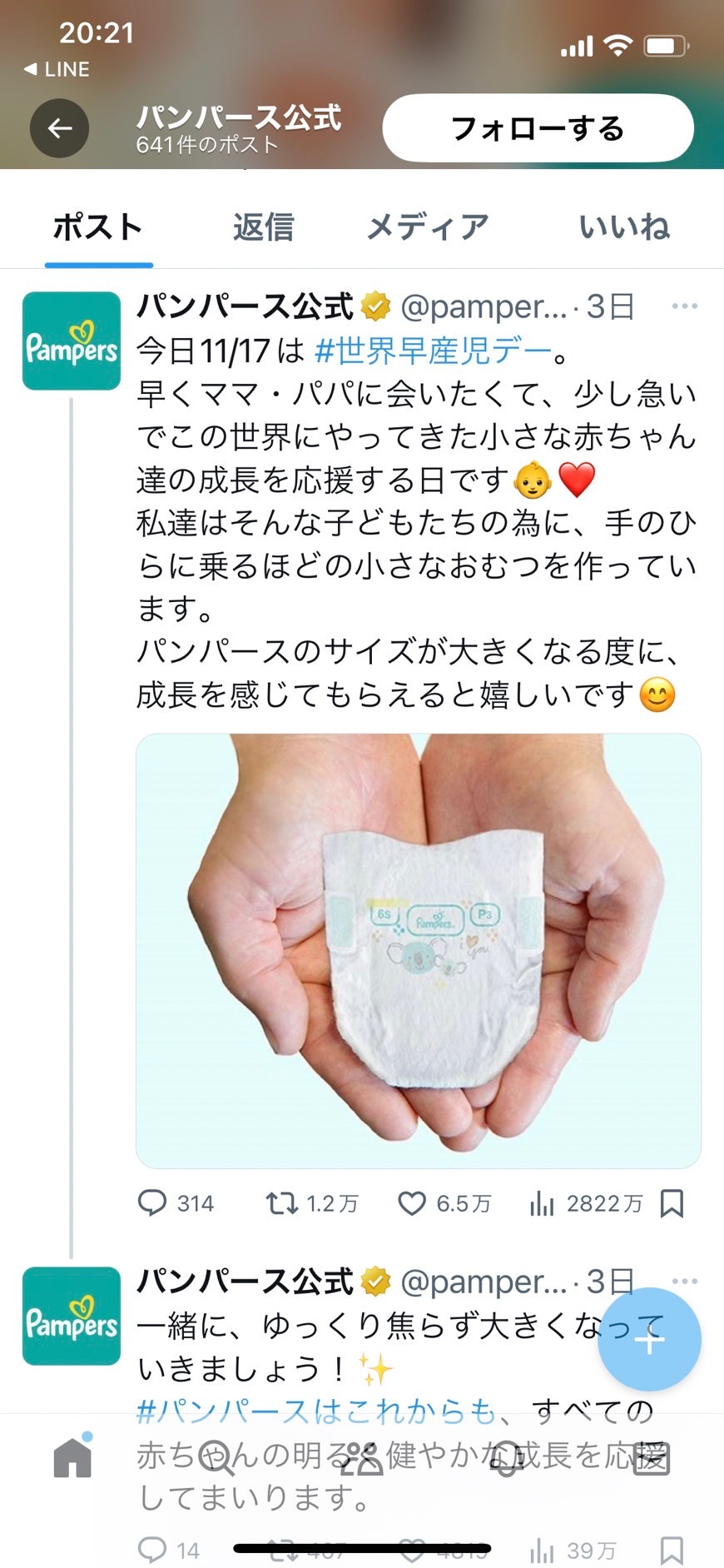Bookmark the first Pampers post
Viewport: 724px width, 1568px height.
point(672,1203)
